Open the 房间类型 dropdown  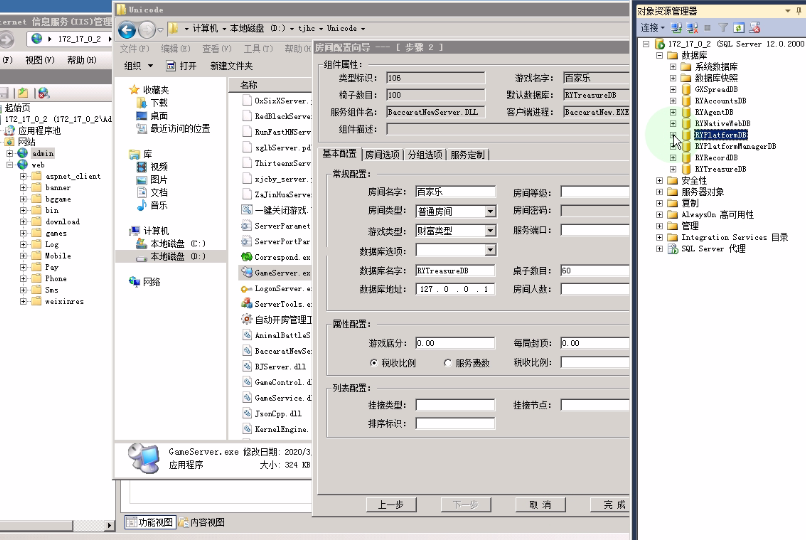[x=490, y=211]
